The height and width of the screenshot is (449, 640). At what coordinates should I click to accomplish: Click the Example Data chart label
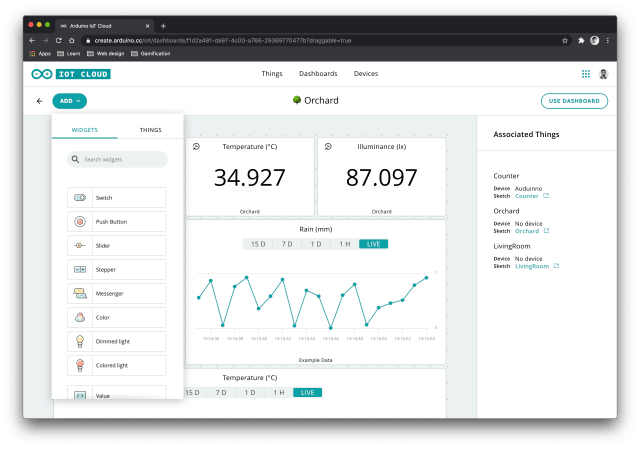point(316,360)
